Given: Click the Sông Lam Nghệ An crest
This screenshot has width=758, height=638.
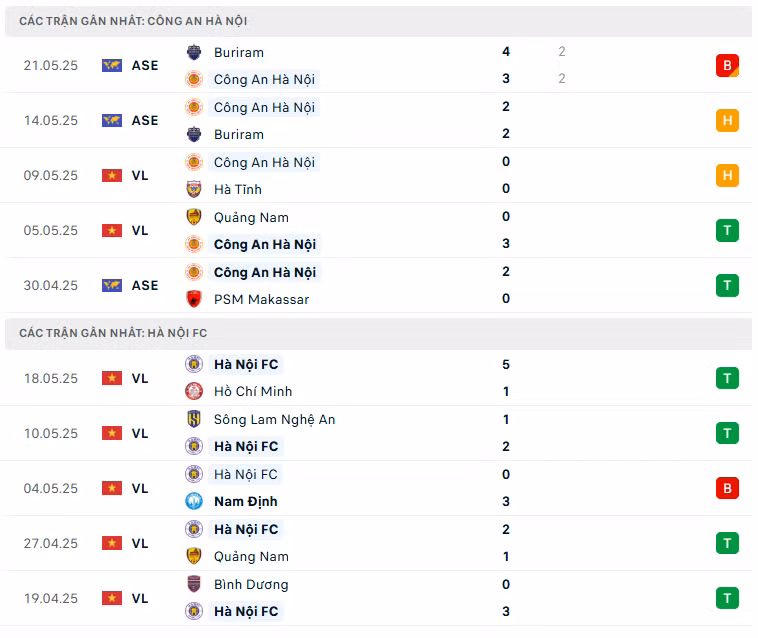Looking at the screenshot, I should pos(194,419).
